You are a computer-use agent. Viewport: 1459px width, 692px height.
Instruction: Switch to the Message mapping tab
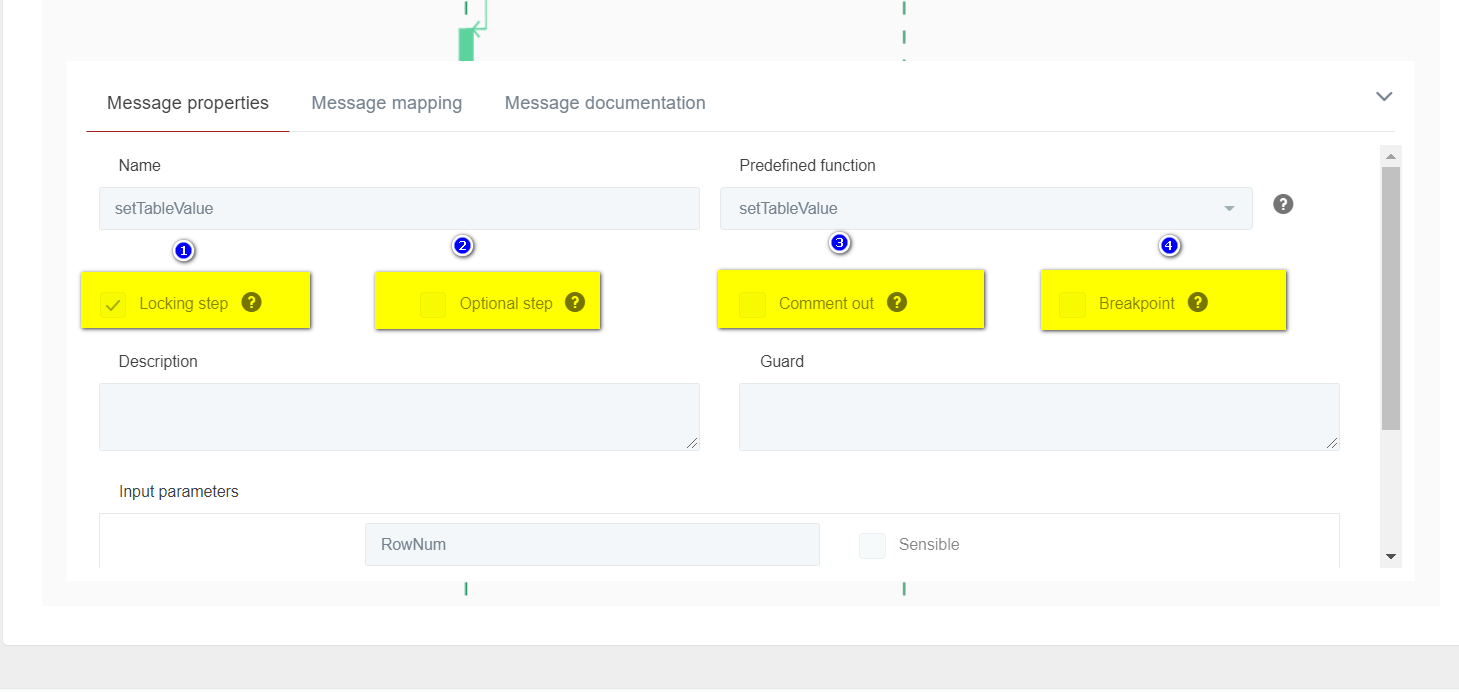click(x=386, y=103)
